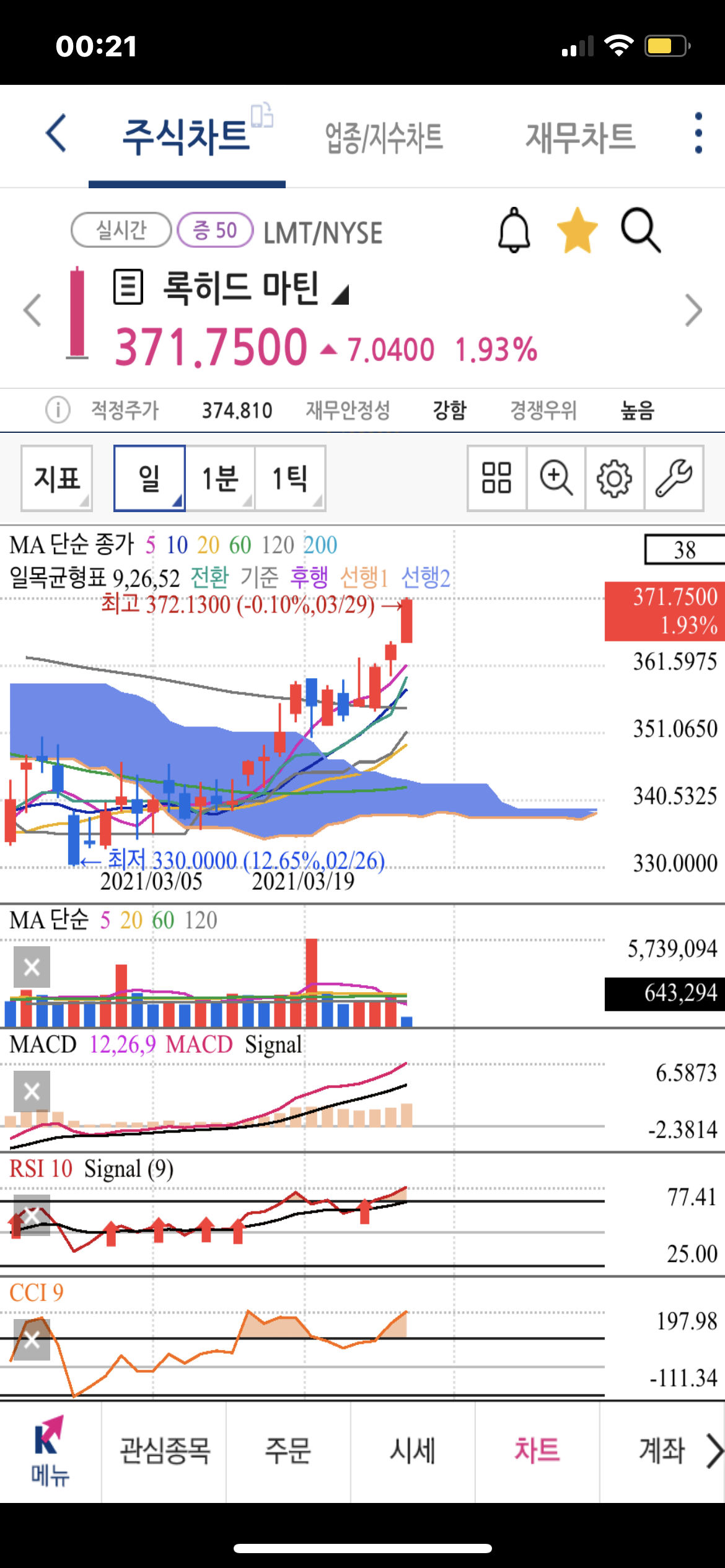The image size is (725, 1568).
Task: Tap the RSI 10 Signal (9) title
Action: [x=91, y=1168]
